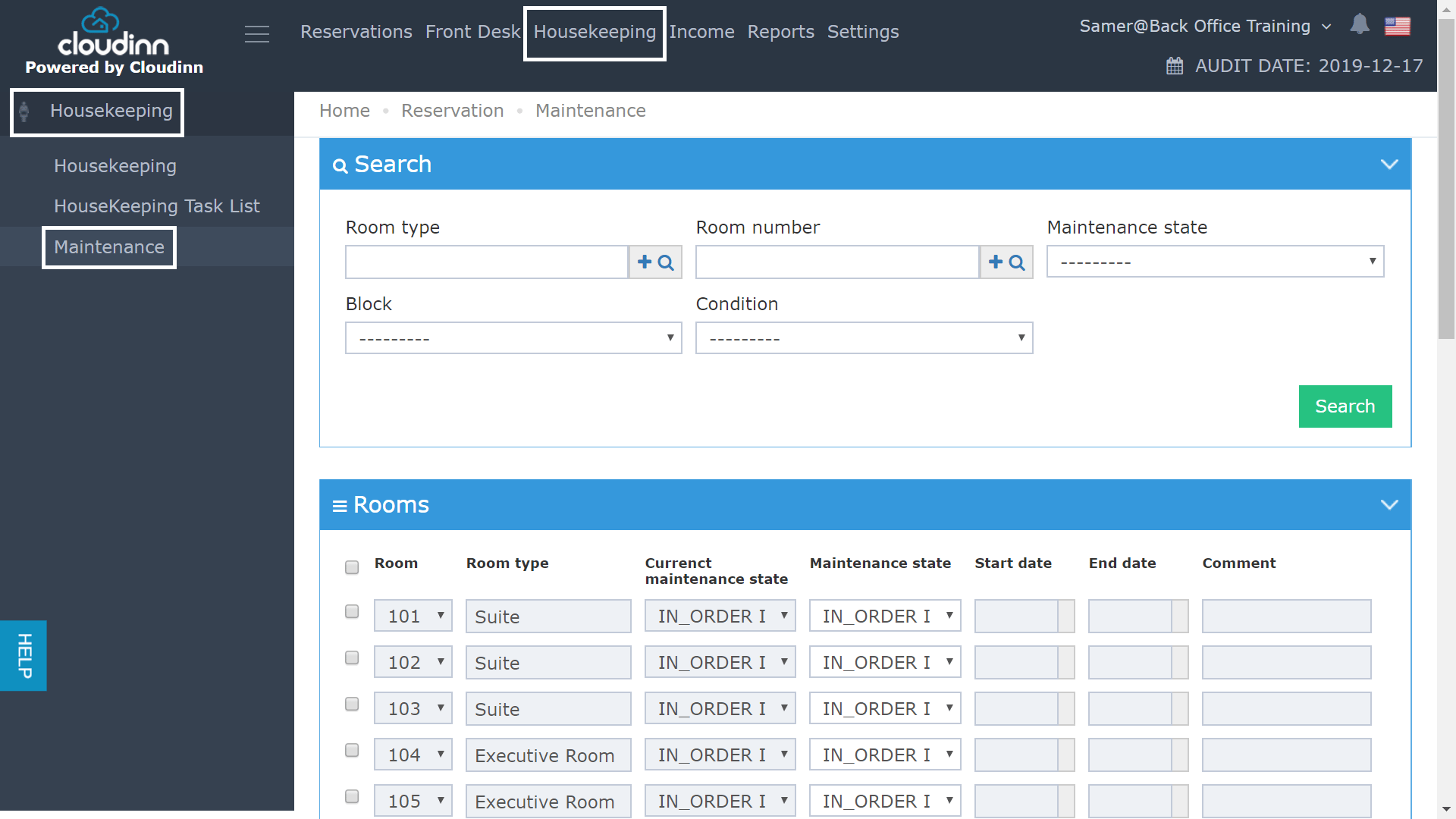Image resolution: width=1456 pixels, height=819 pixels.
Task: Click the Room number search input
Action: click(837, 262)
